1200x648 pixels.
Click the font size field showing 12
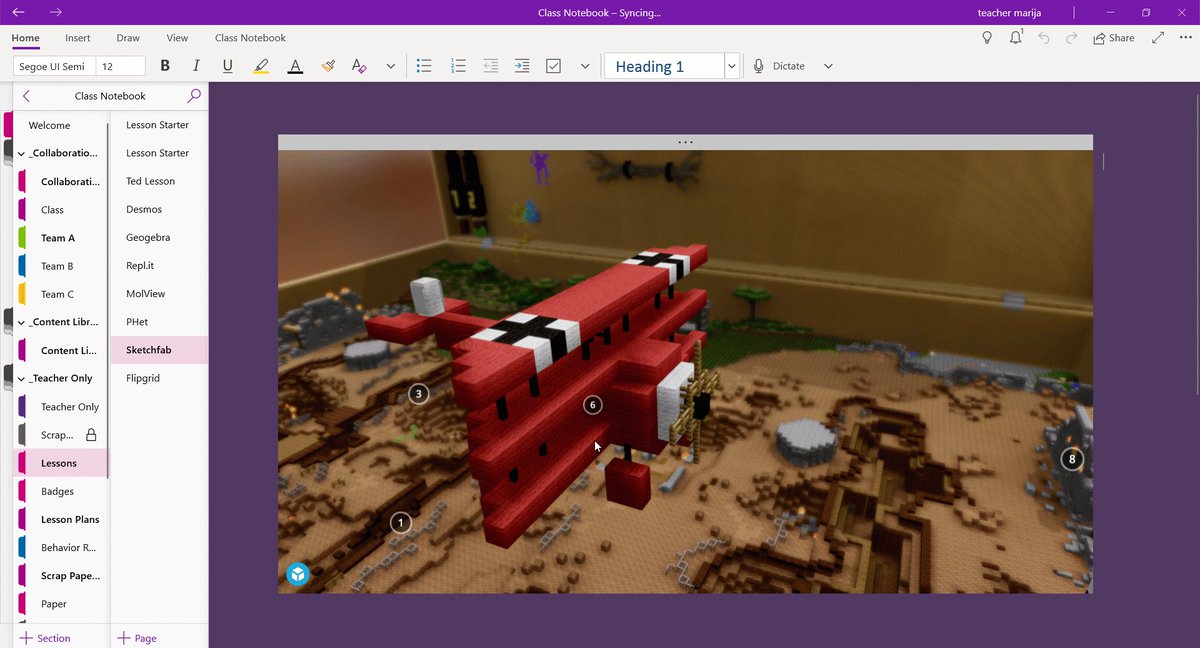coord(120,66)
